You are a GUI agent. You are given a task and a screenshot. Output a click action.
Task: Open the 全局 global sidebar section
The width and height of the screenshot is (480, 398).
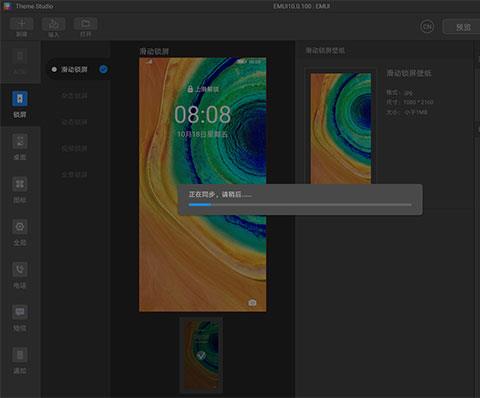[20, 227]
